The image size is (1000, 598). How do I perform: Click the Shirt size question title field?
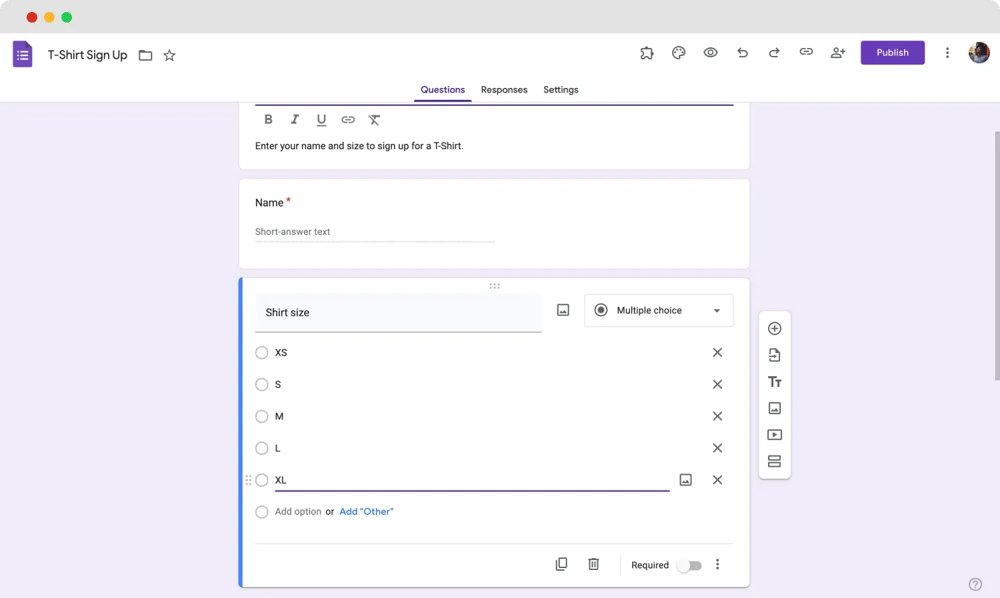click(x=398, y=313)
